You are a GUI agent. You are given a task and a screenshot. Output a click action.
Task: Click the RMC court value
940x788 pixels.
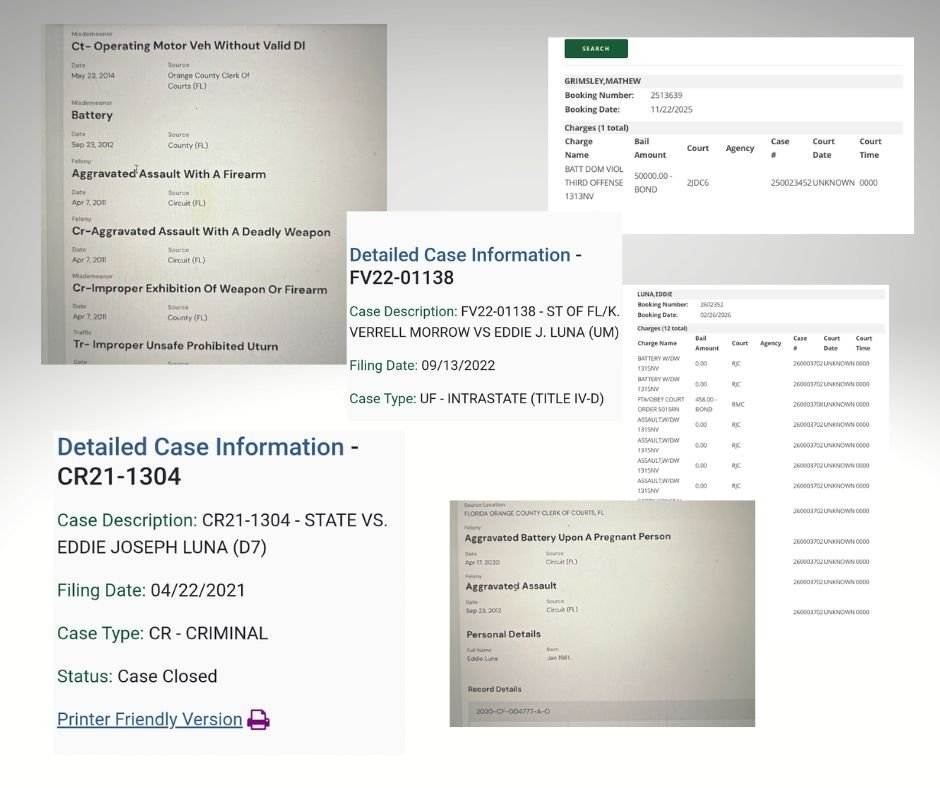point(737,404)
